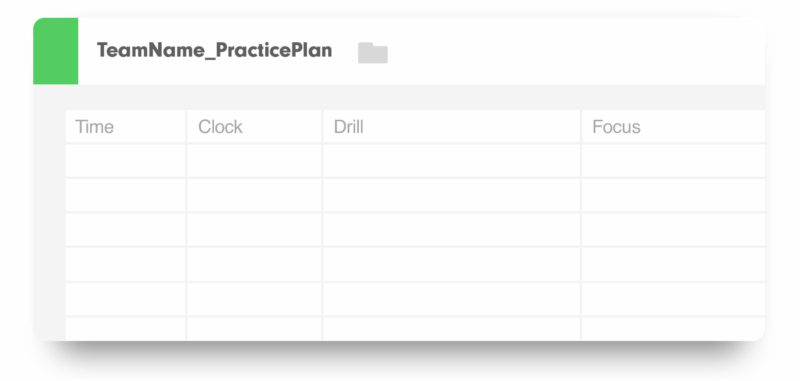Select the third-row cell under Focus

(673, 230)
